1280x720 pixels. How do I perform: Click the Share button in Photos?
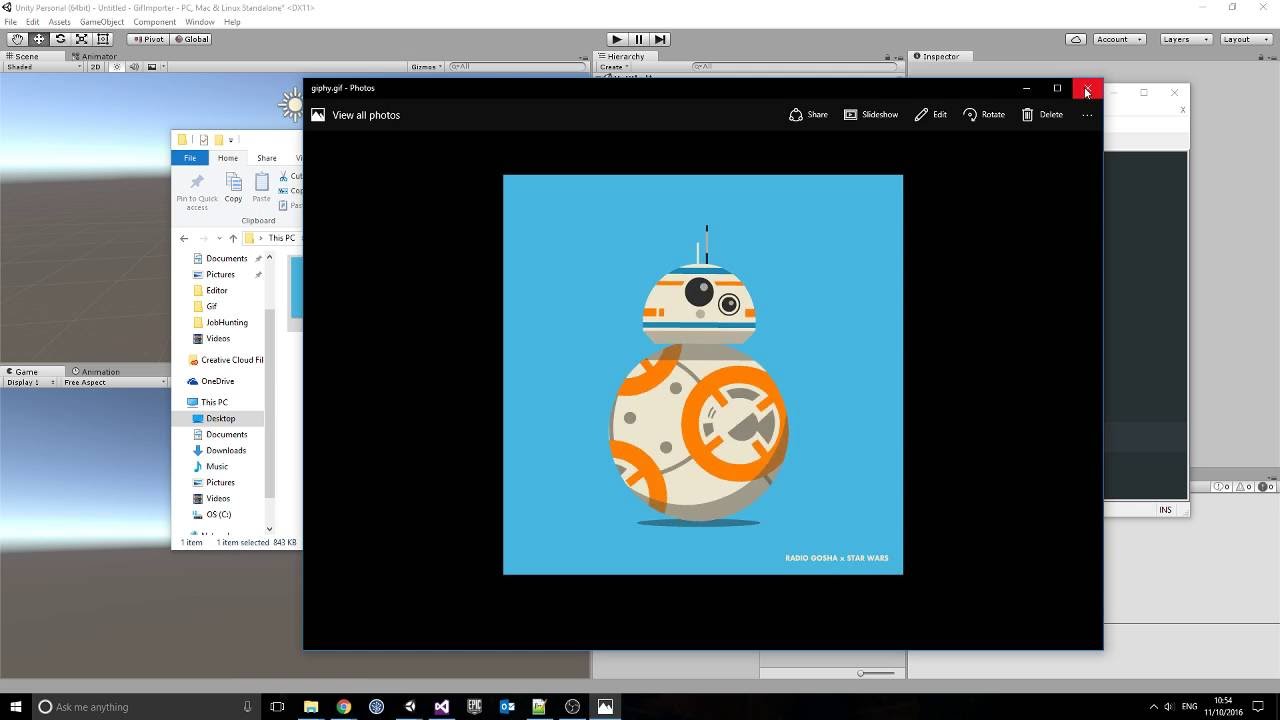click(x=808, y=115)
